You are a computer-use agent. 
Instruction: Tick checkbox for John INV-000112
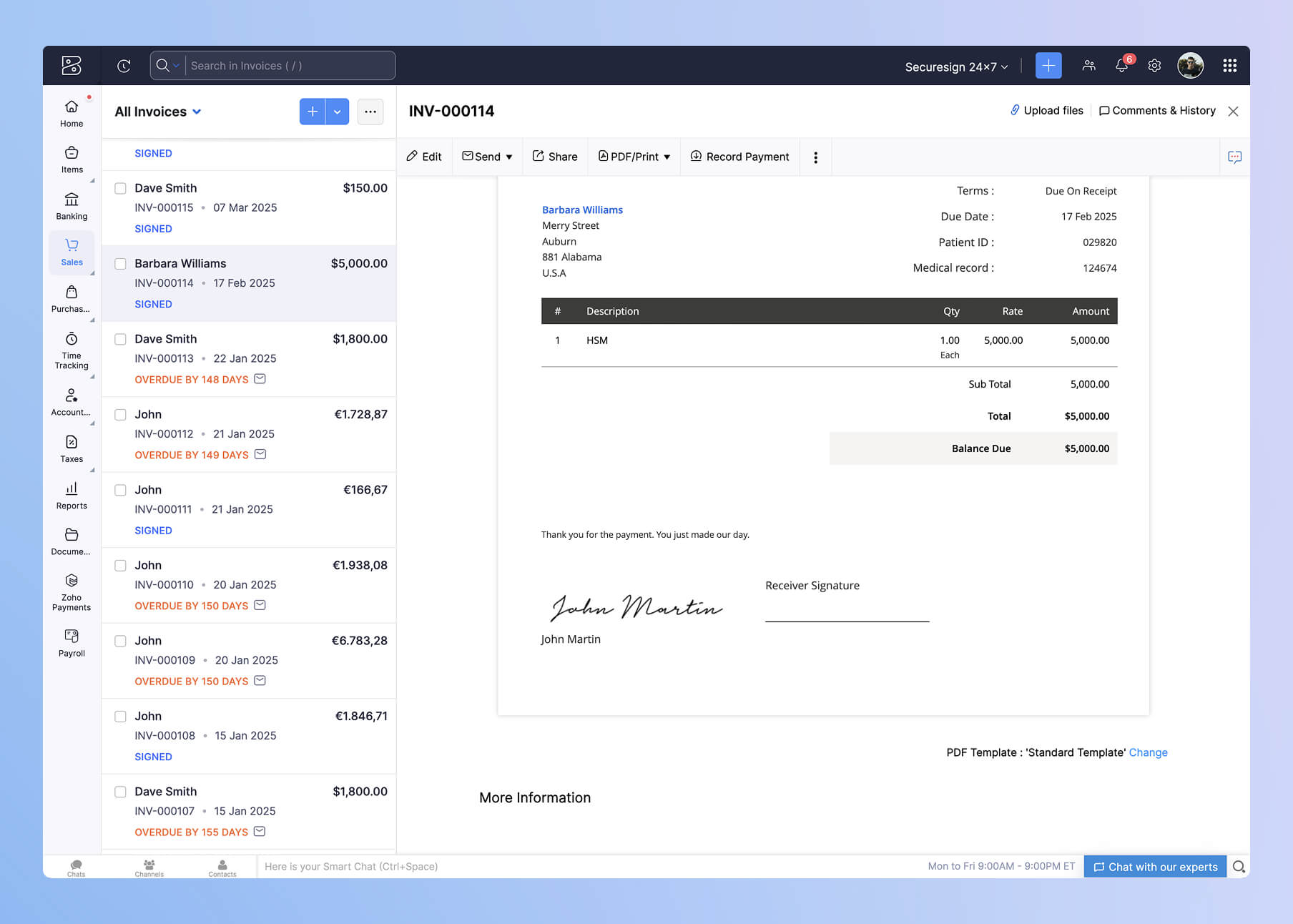click(121, 415)
